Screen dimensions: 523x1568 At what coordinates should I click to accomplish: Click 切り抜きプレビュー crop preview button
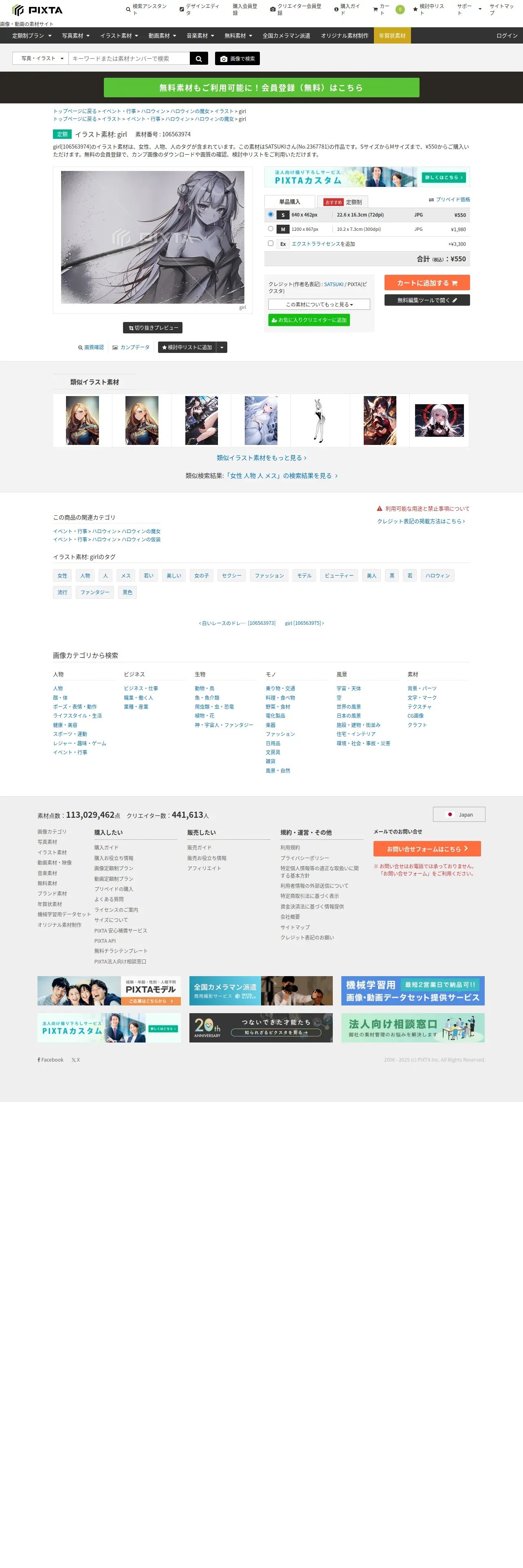click(153, 327)
